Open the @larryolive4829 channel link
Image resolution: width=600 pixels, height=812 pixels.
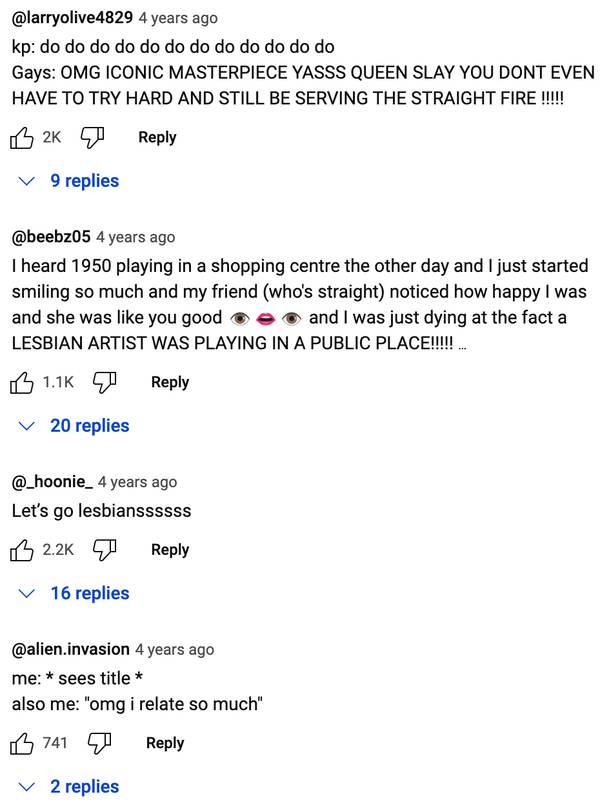[72, 18]
